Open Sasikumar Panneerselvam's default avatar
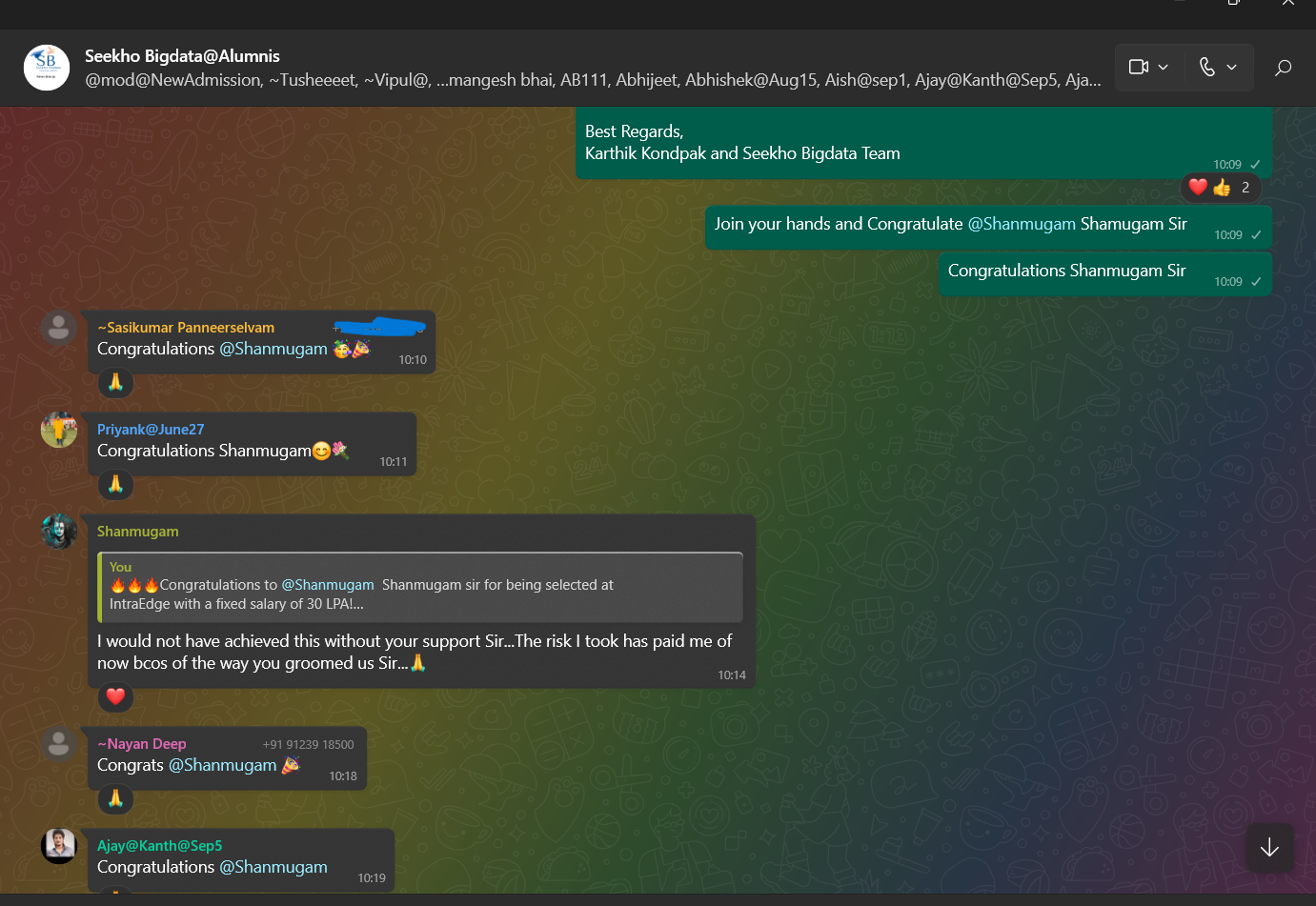This screenshot has width=1316, height=906. tap(59, 328)
